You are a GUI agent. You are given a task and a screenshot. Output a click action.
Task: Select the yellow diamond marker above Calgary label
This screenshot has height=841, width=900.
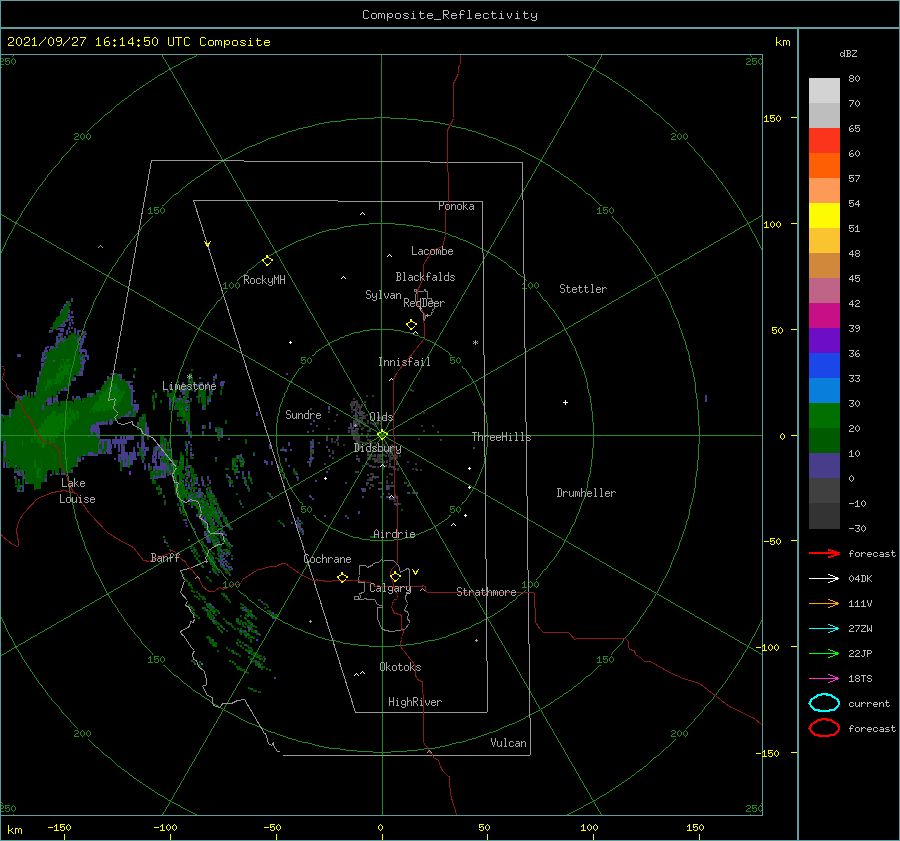point(395,576)
